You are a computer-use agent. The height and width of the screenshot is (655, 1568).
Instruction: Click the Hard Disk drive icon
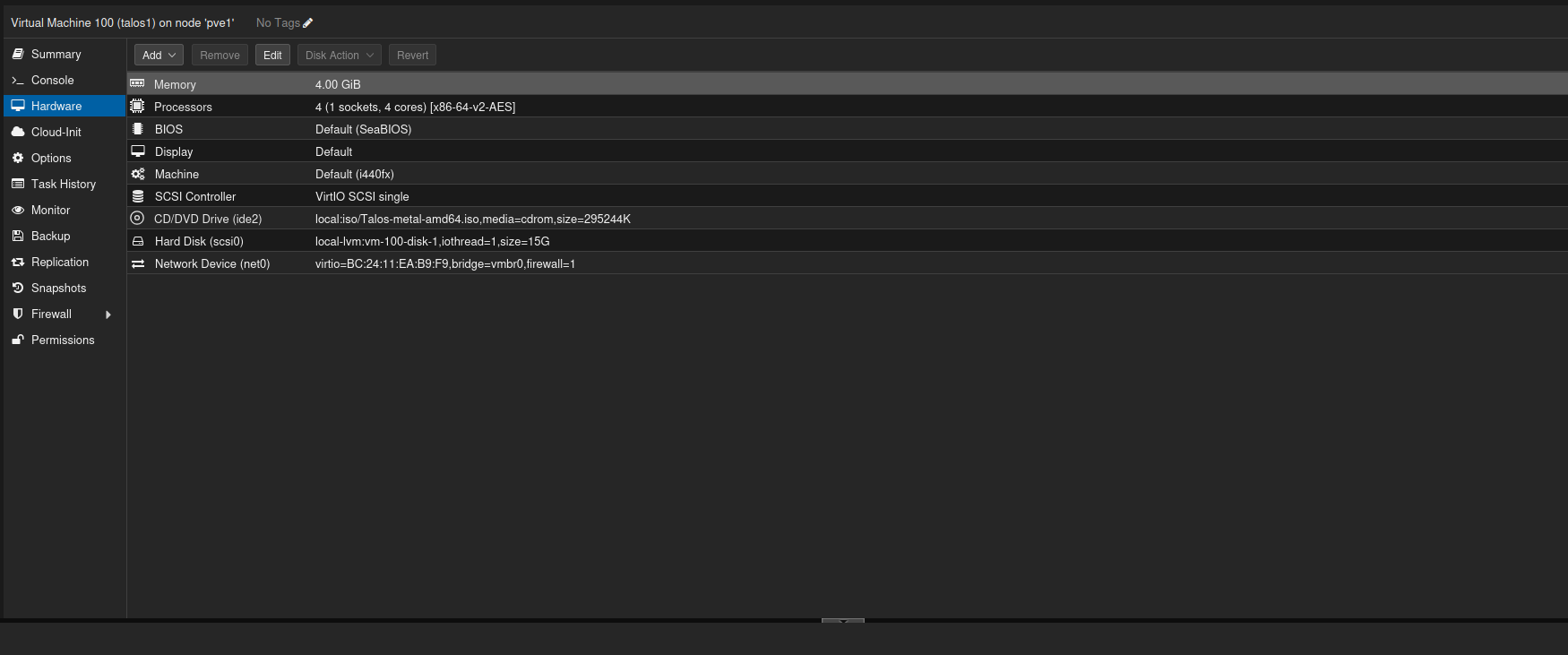[x=137, y=241]
